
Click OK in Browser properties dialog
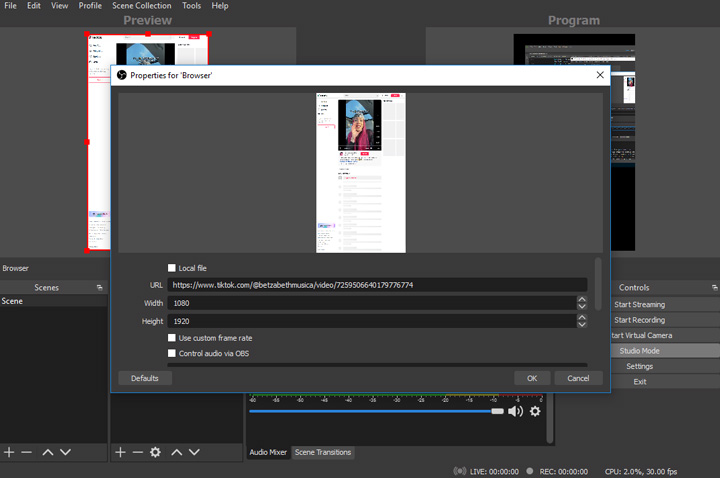coord(532,378)
